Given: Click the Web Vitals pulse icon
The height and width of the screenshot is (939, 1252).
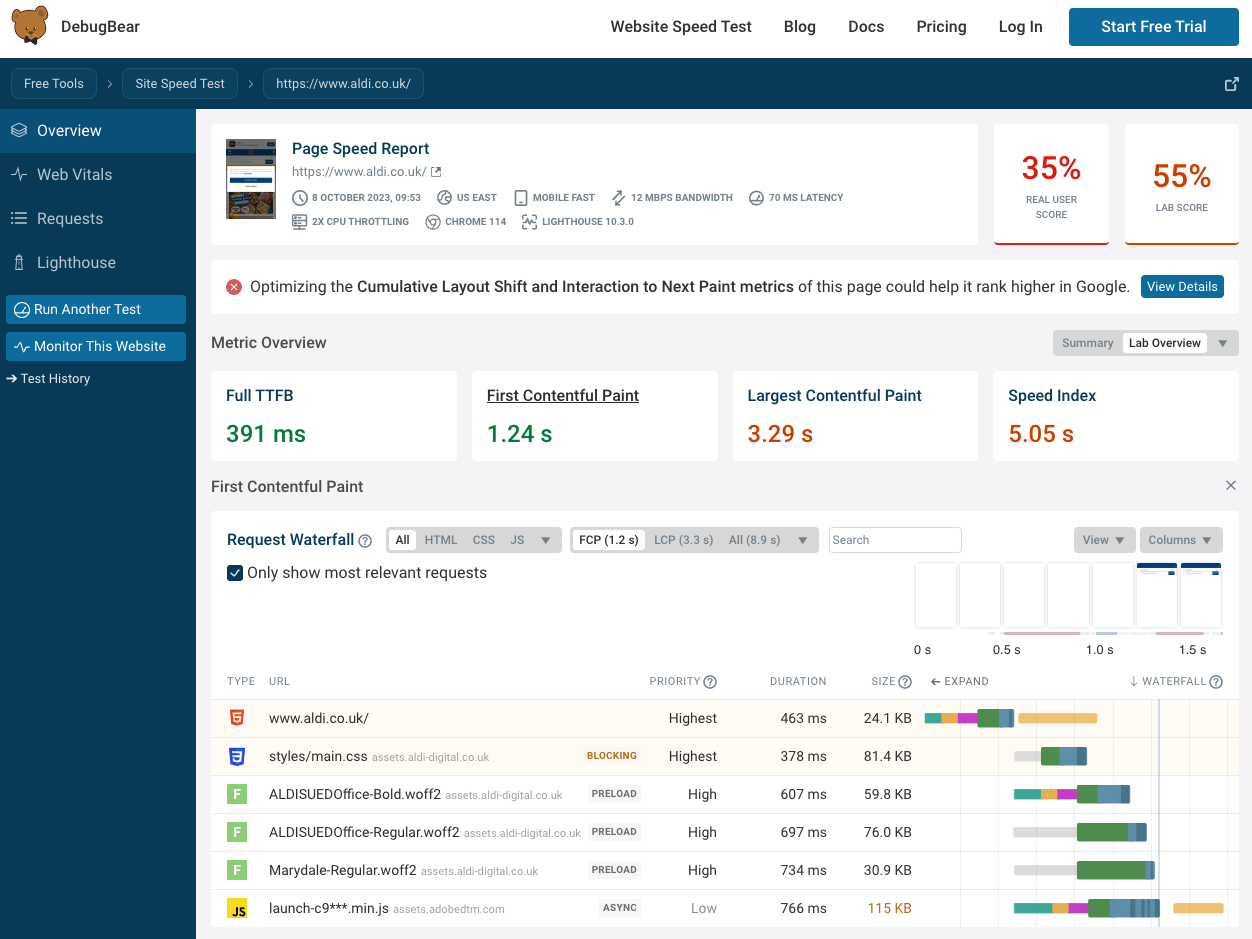Looking at the screenshot, I should (19, 174).
